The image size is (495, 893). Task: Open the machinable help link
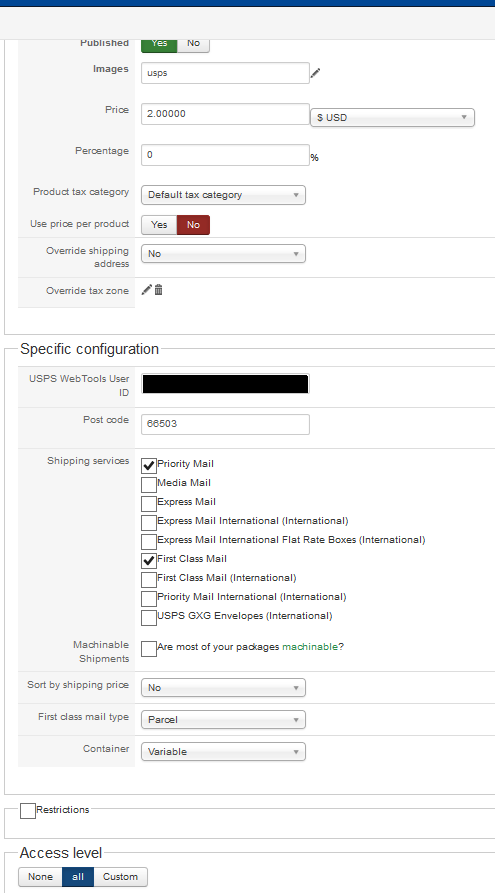click(x=310, y=647)
